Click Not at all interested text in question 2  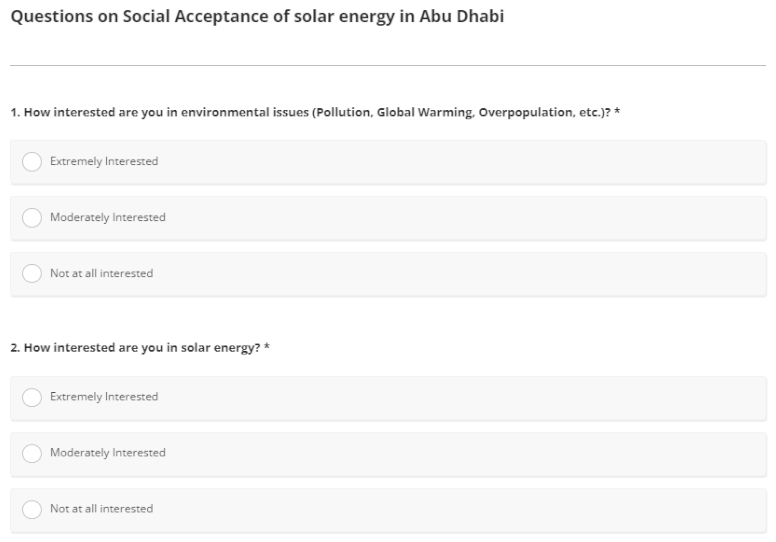[x=102, y=510]
